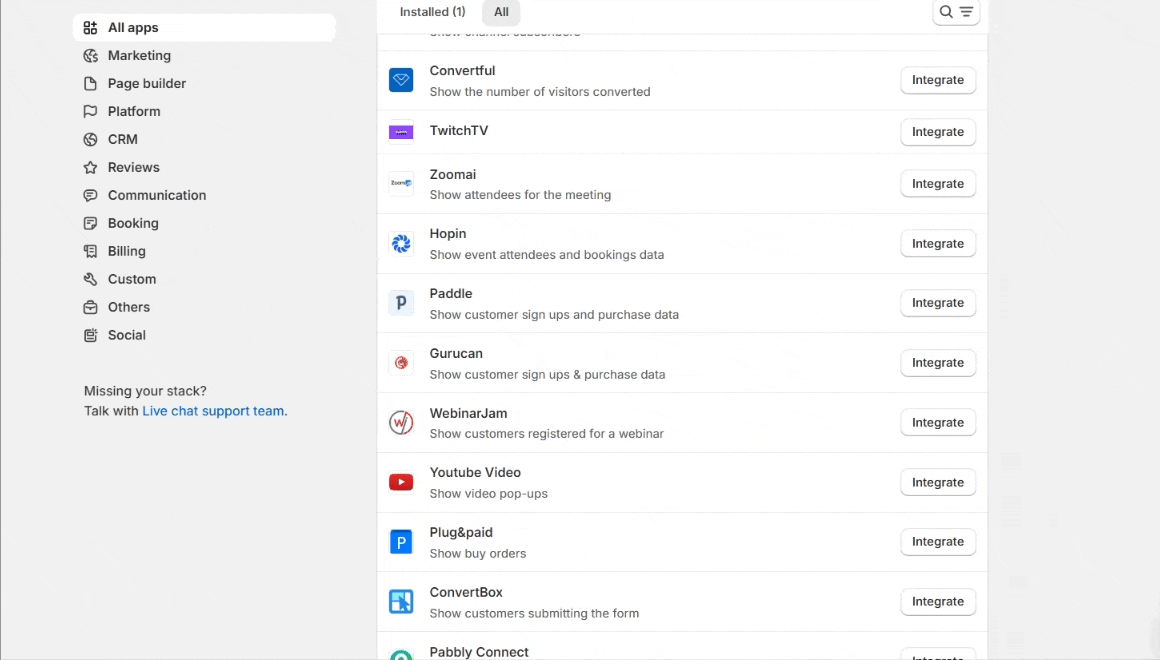Integrate the ConvertBox app
Screen dimensions: 1160x660
[x=937, y=602]
